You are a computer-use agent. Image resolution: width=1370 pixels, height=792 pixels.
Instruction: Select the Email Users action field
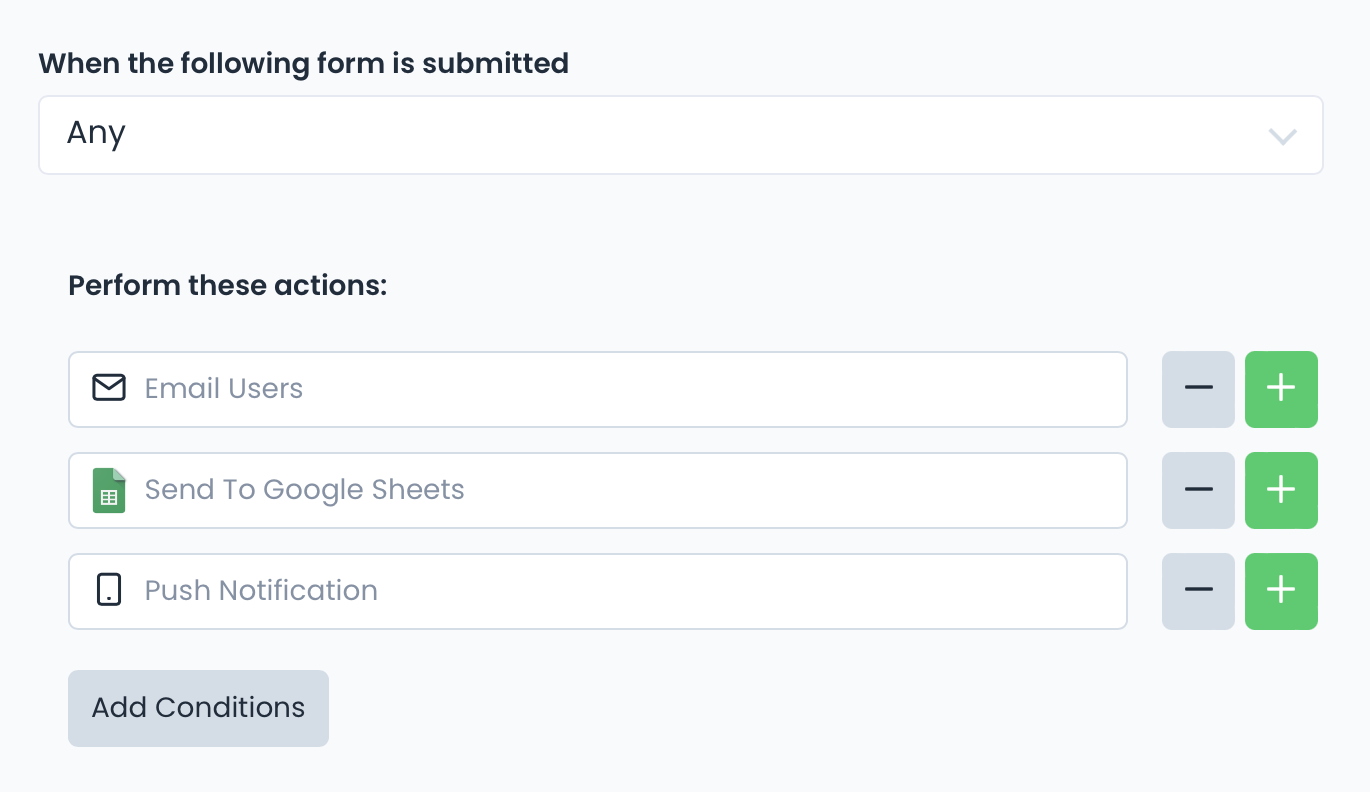point(597,389)
